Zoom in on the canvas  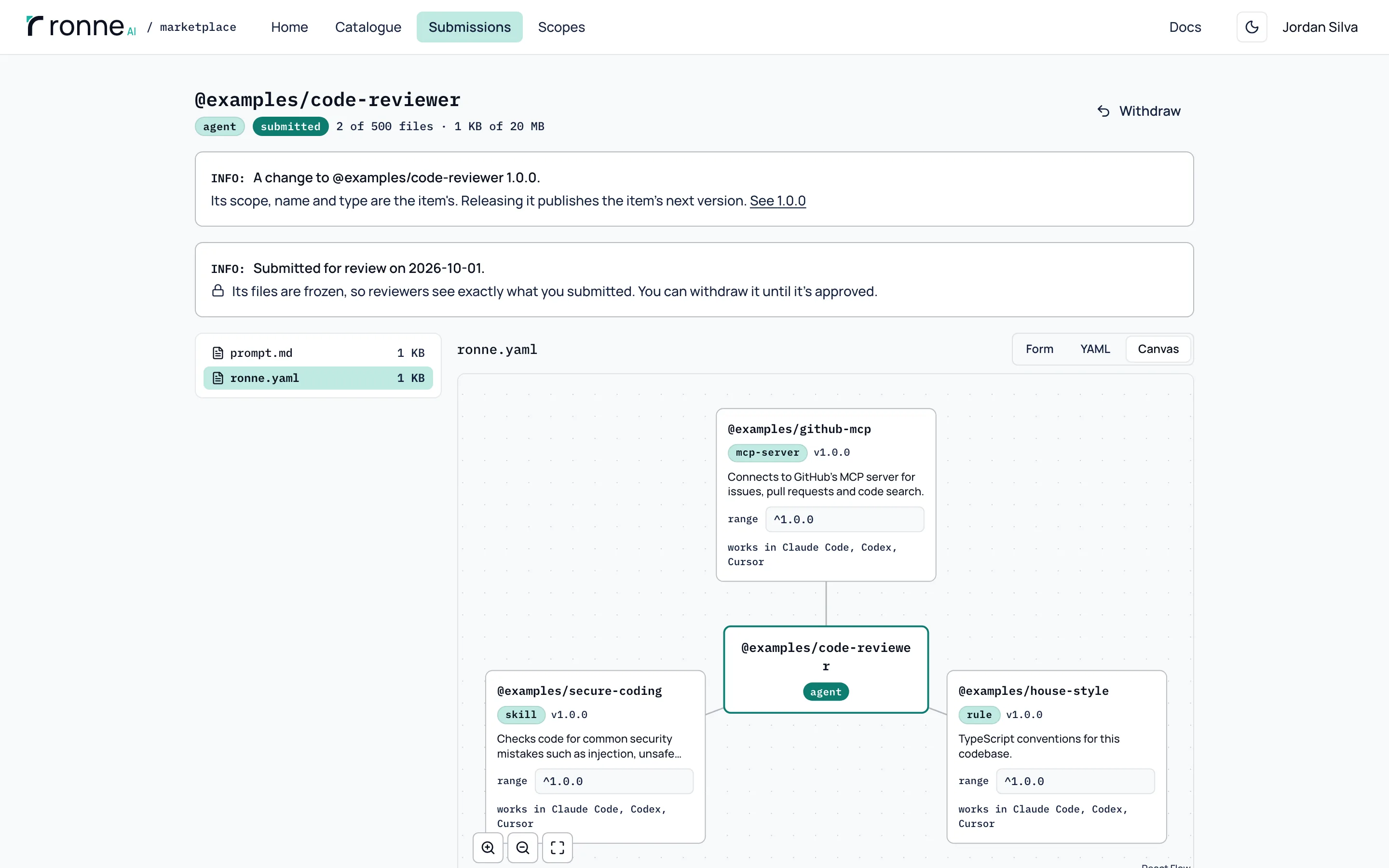tap(488, 847)
